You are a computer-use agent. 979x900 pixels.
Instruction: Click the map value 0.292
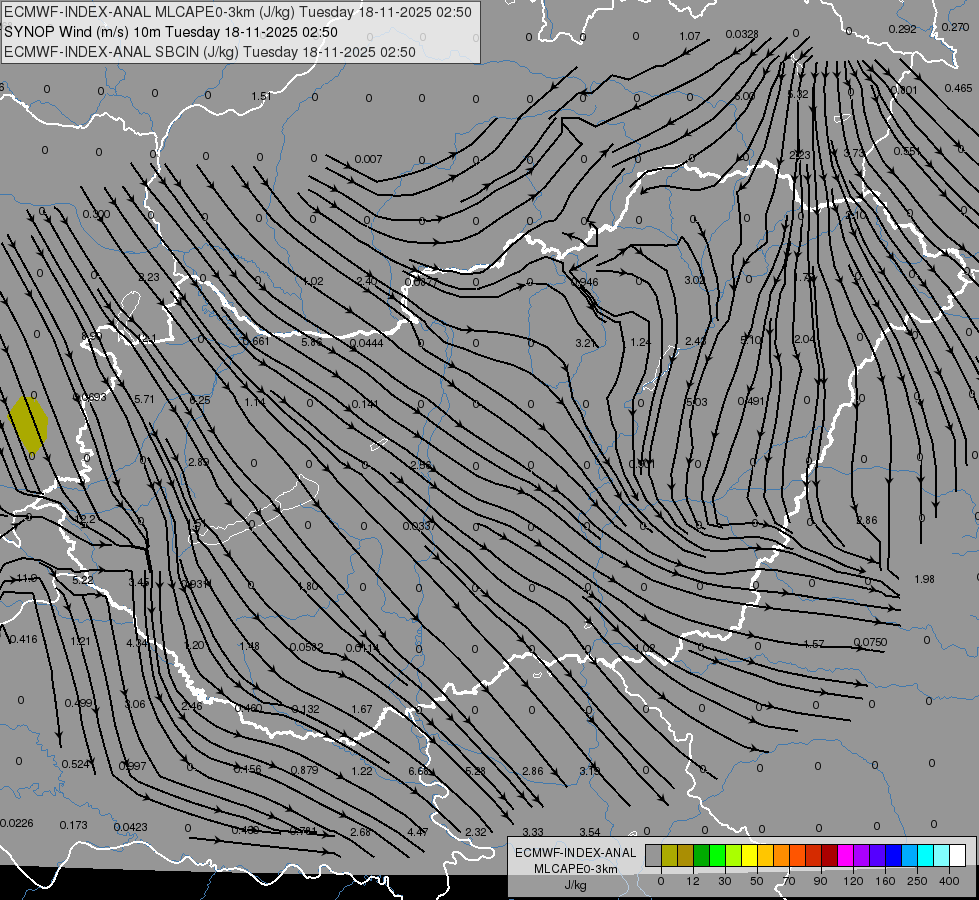point(902,29)
